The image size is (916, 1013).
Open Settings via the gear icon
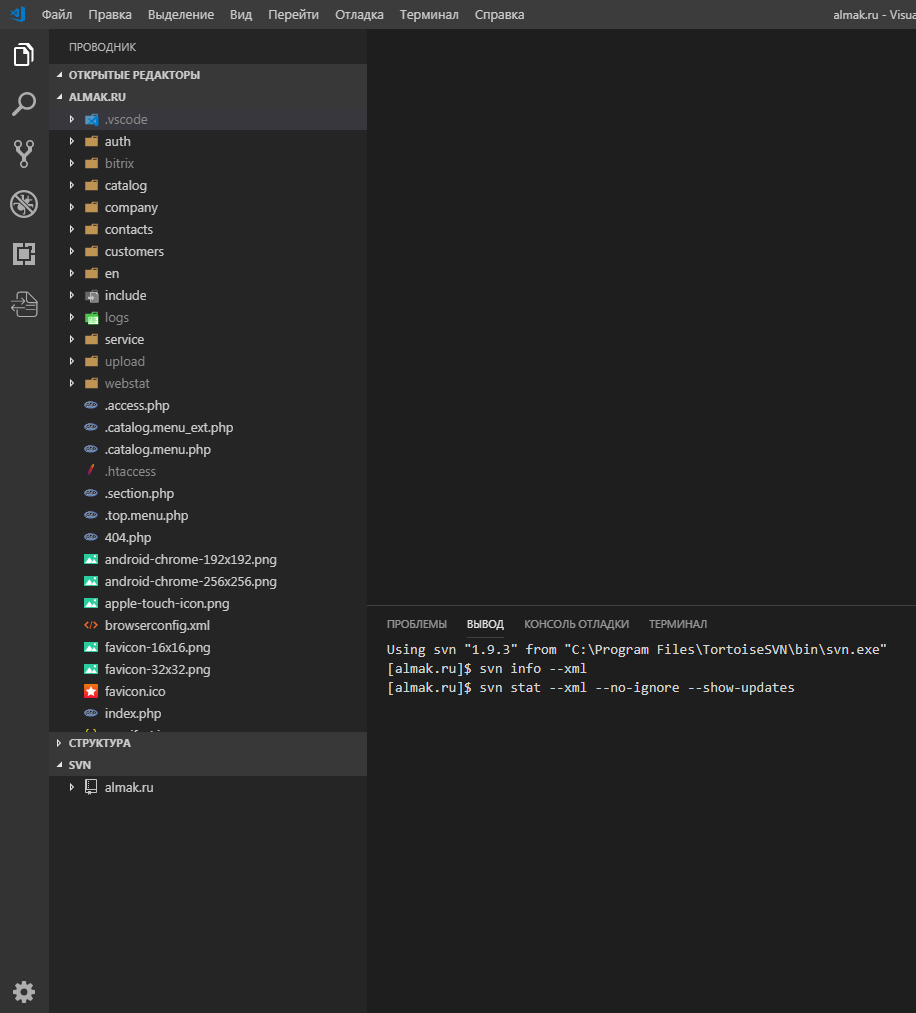(24, 991)
